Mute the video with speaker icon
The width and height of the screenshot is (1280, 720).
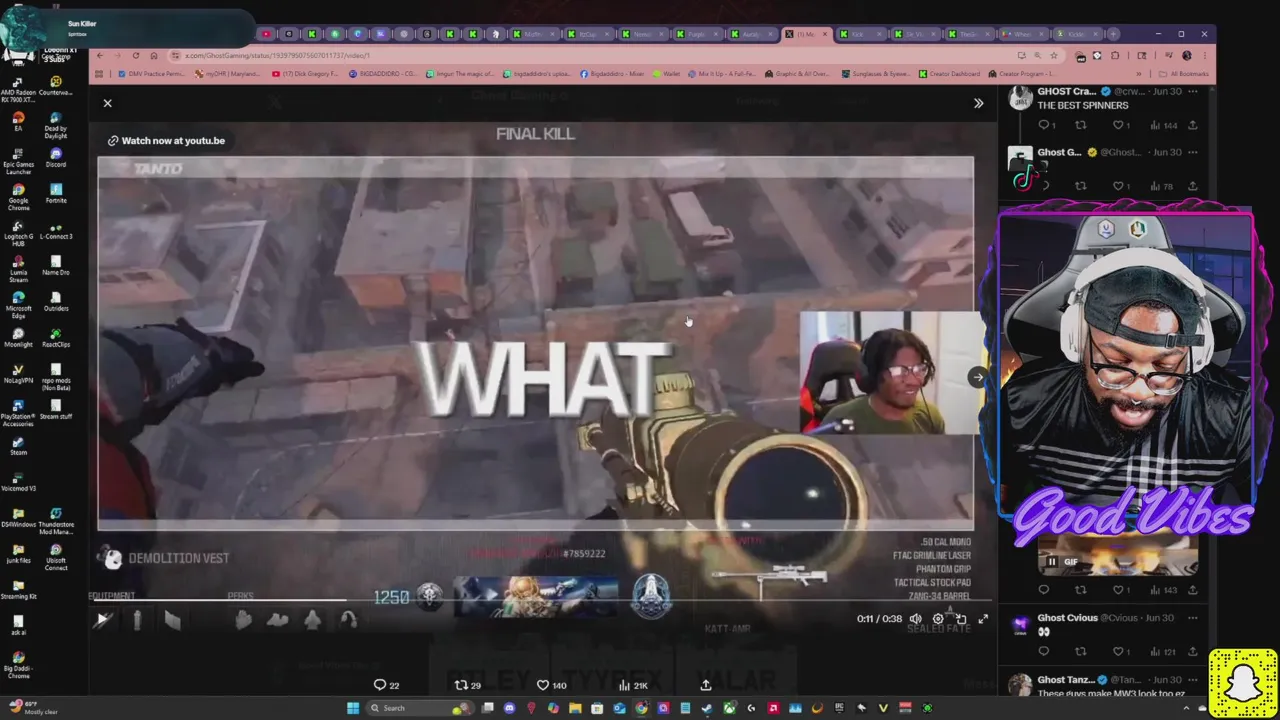(x=915, y=619)
